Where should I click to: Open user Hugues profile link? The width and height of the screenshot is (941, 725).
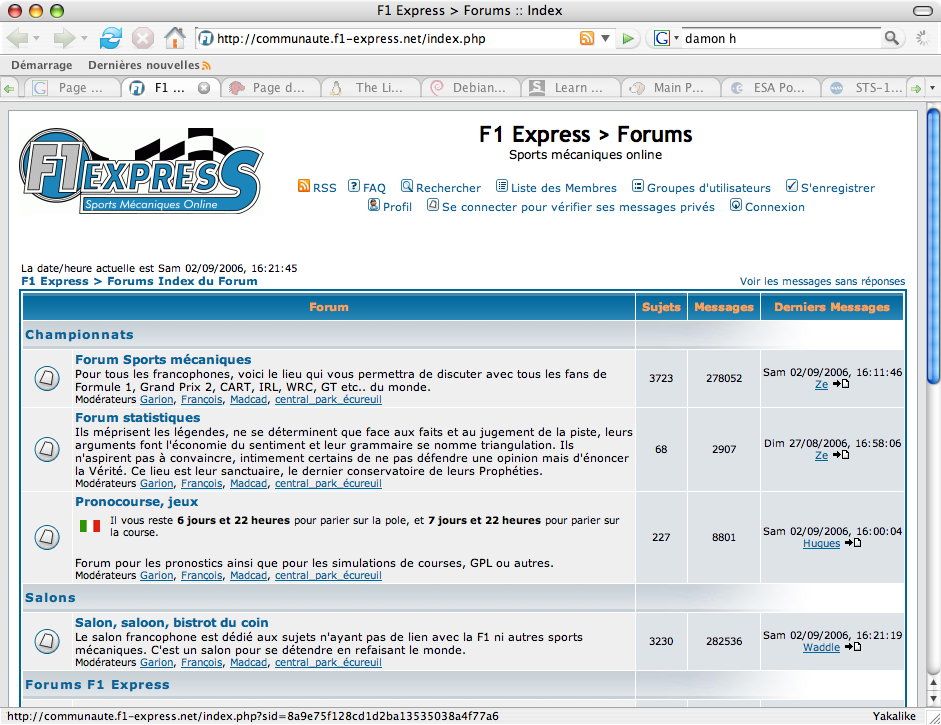point(822,544)
